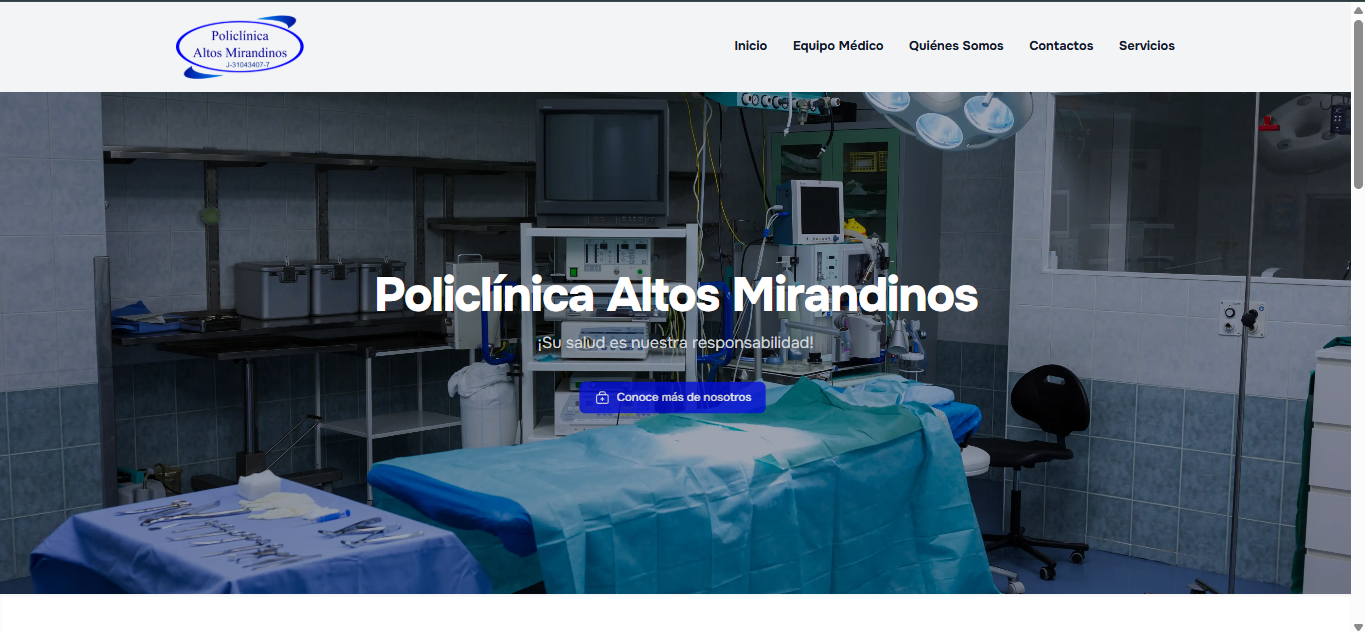
Task: Click the Policlínica Altos Mirandinos logo
Action: point(240,46)
